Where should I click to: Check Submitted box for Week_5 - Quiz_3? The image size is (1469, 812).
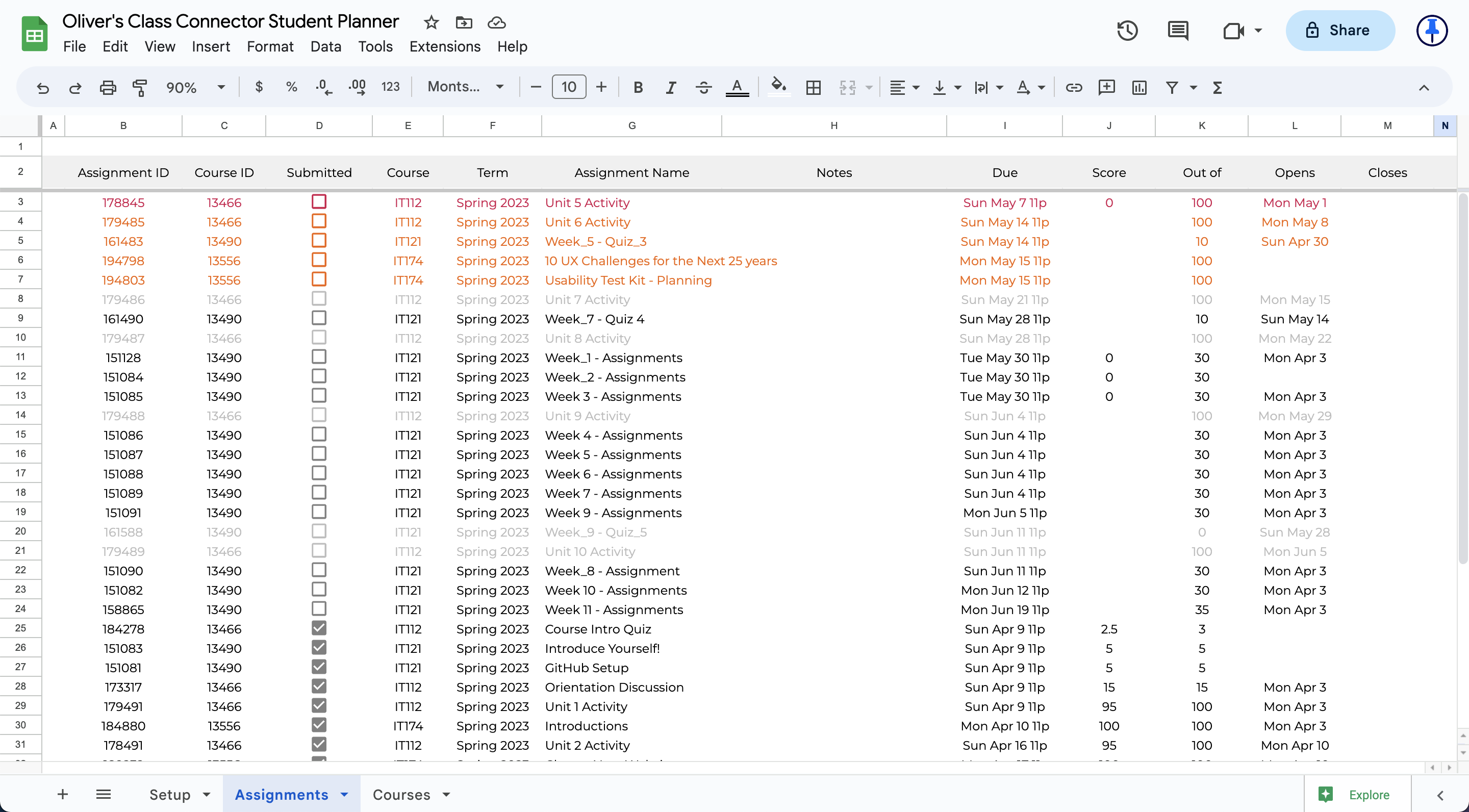[x=319, y=240]
